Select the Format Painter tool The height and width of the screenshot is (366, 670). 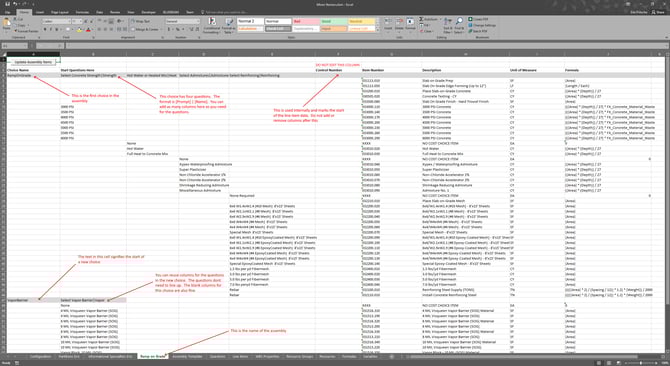pyautogui.click(x=26, y=31)
